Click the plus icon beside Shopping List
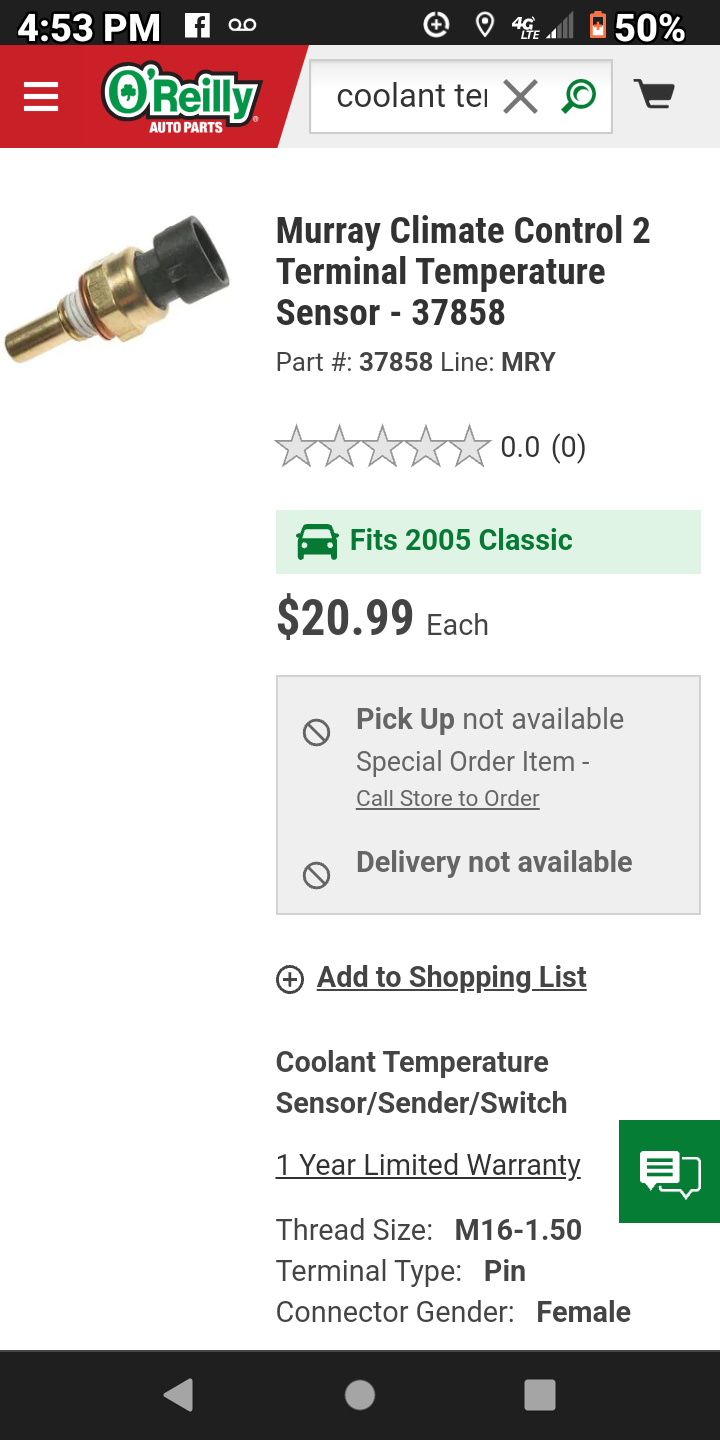Image resolution: width=720 pixels, height=1440 pixels. tap(290, 979)
